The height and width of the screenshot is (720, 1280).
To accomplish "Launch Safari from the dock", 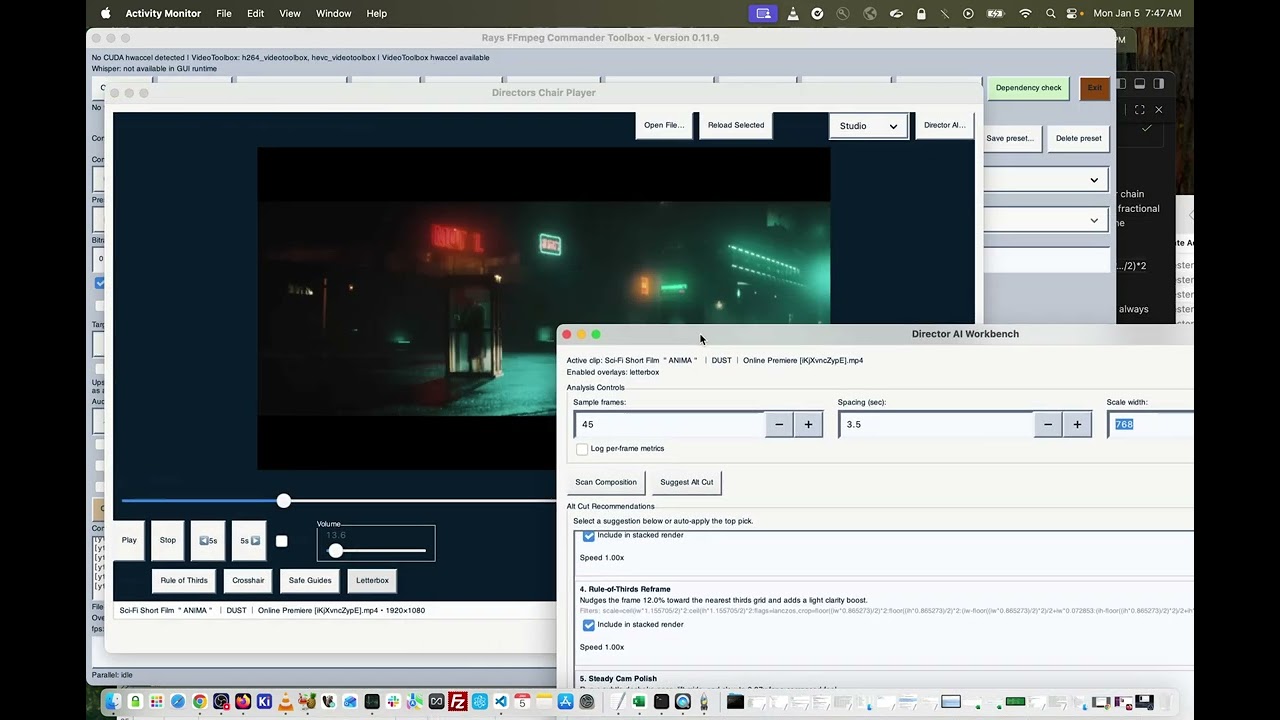I will click(x=178, y=702).
